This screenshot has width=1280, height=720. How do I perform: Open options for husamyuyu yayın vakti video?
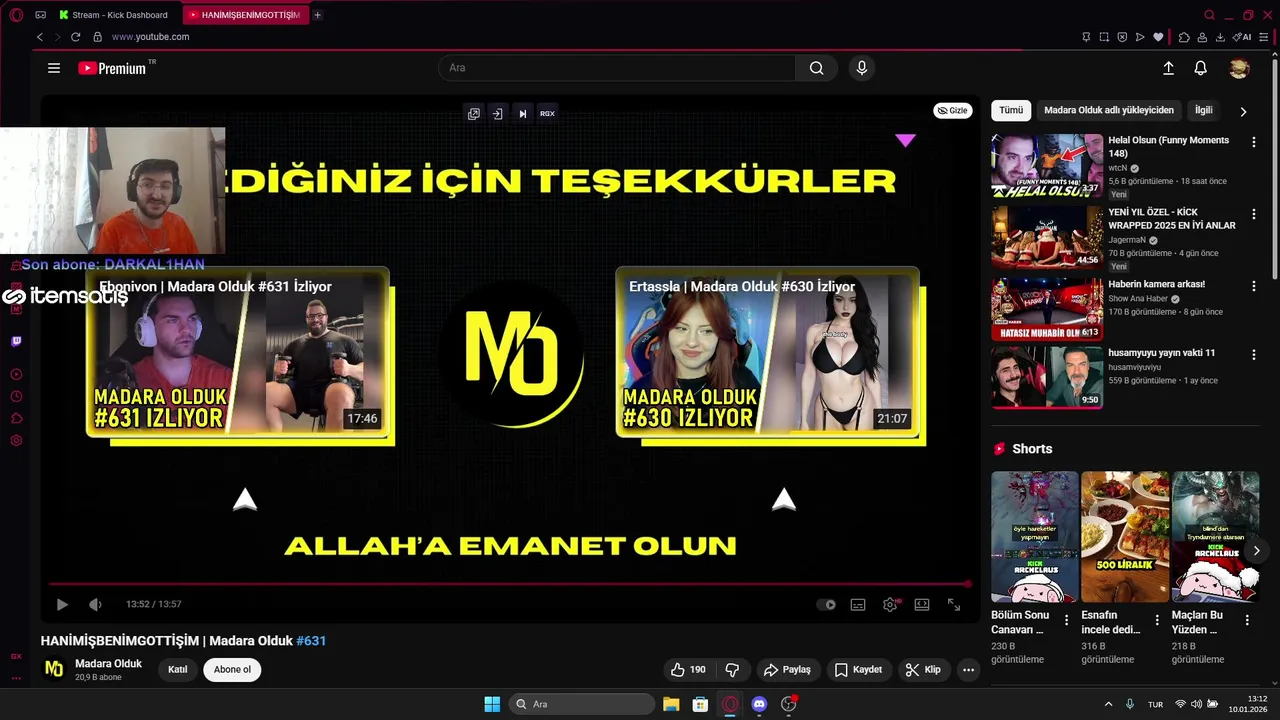pos(1254,355)
